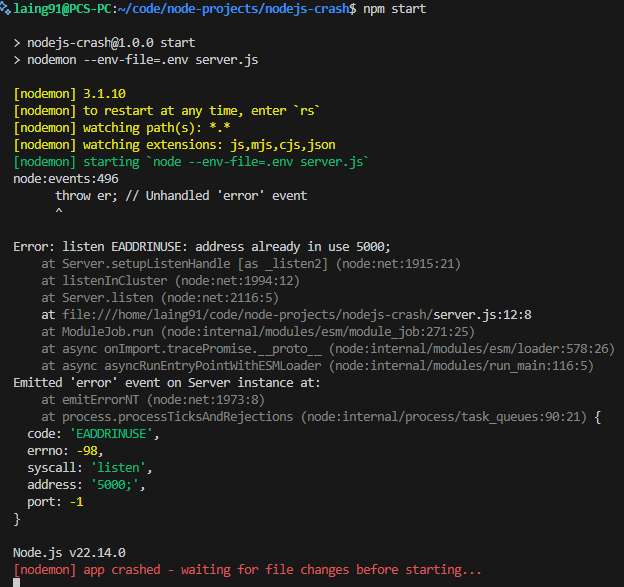Click the 'node:events:496' text
Image resolution: width=624 pixels, height=587 pixels.
pos(66,179)
